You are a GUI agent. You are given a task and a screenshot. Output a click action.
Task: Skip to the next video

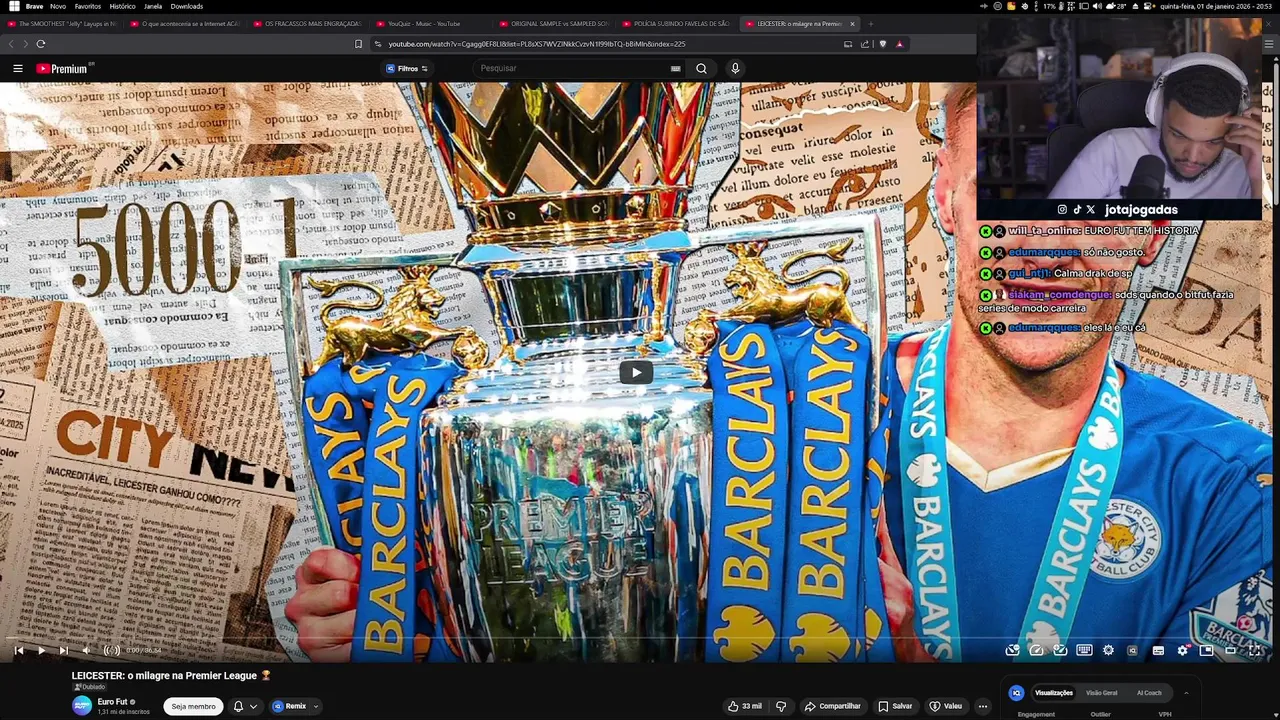pyautogui.click(x=63, y=650)
